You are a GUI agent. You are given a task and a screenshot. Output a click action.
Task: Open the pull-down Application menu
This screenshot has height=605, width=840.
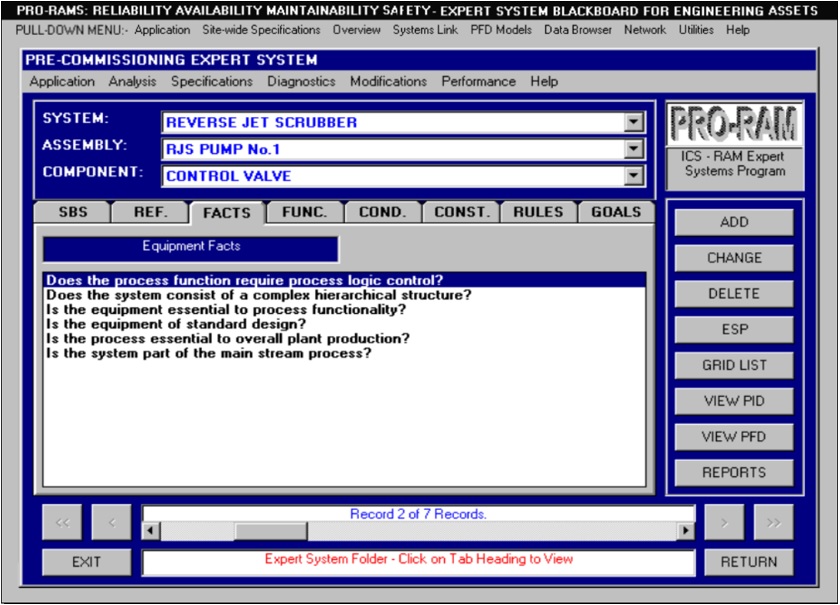tap(162, 30)
